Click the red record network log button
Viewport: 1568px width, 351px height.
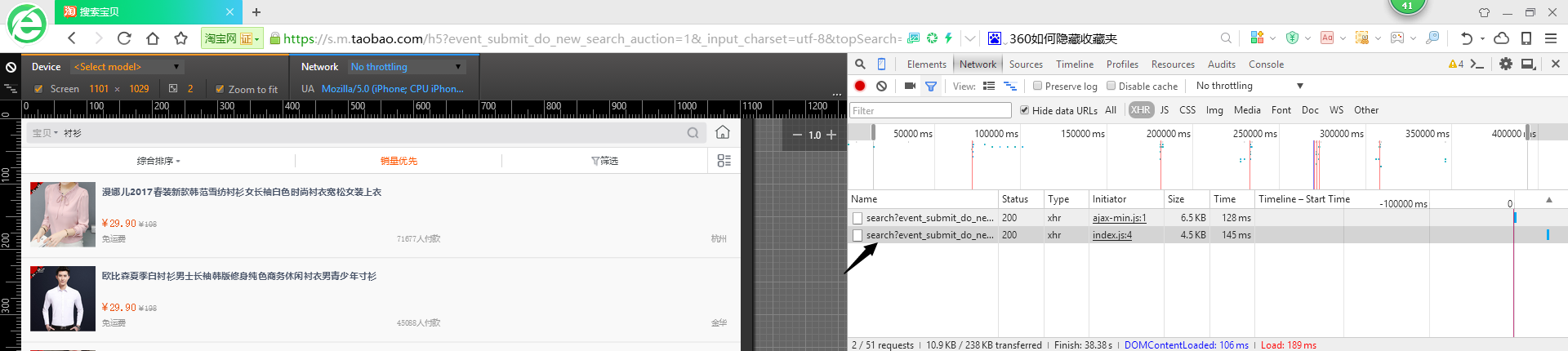pyautogui.click(x=860, y=86)
